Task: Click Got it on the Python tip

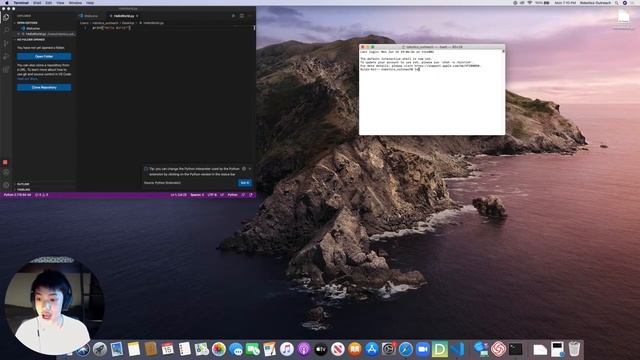Action: [x=245, y=183]
